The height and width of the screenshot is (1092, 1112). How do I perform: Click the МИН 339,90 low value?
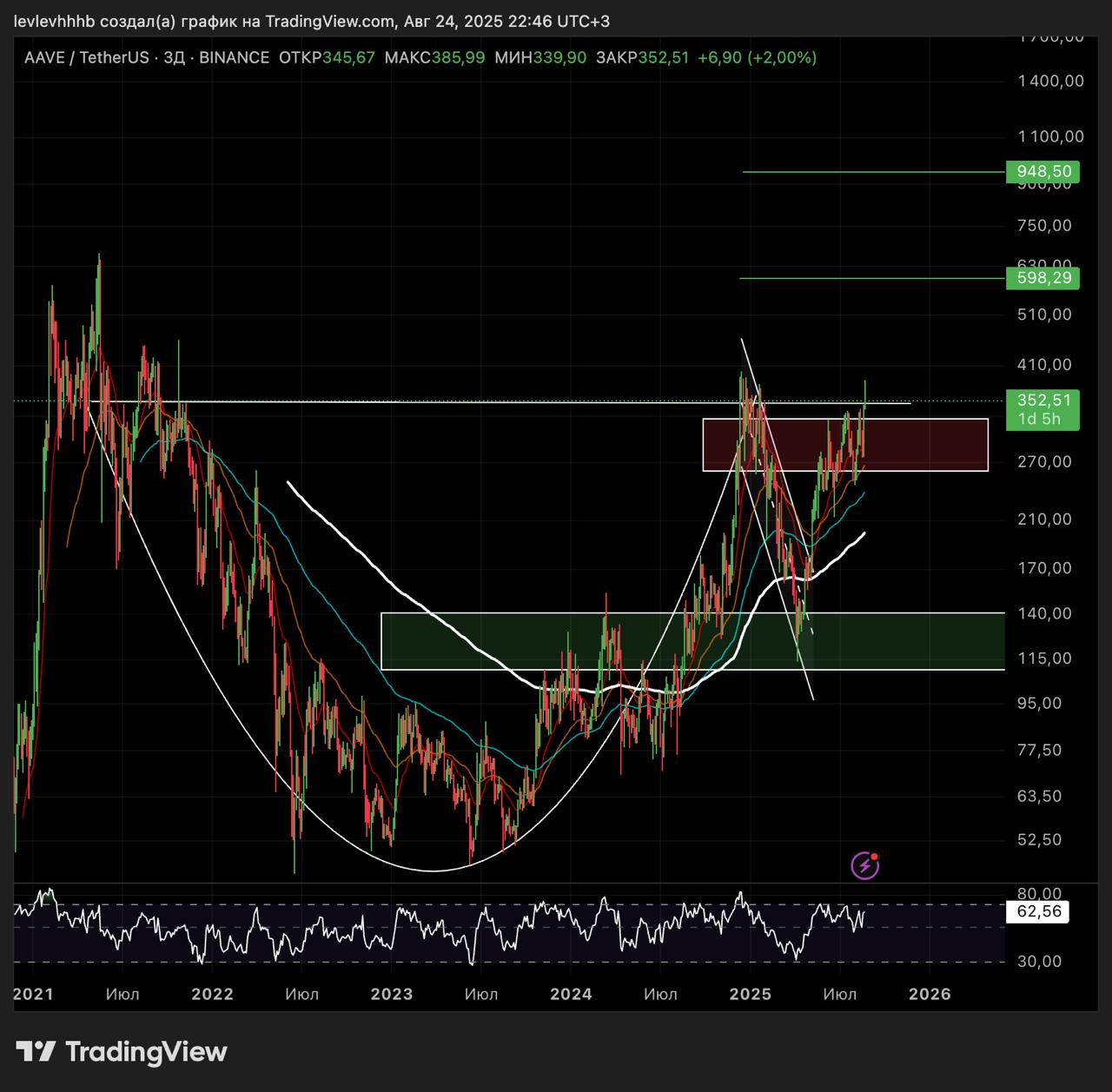click(540, 58)
